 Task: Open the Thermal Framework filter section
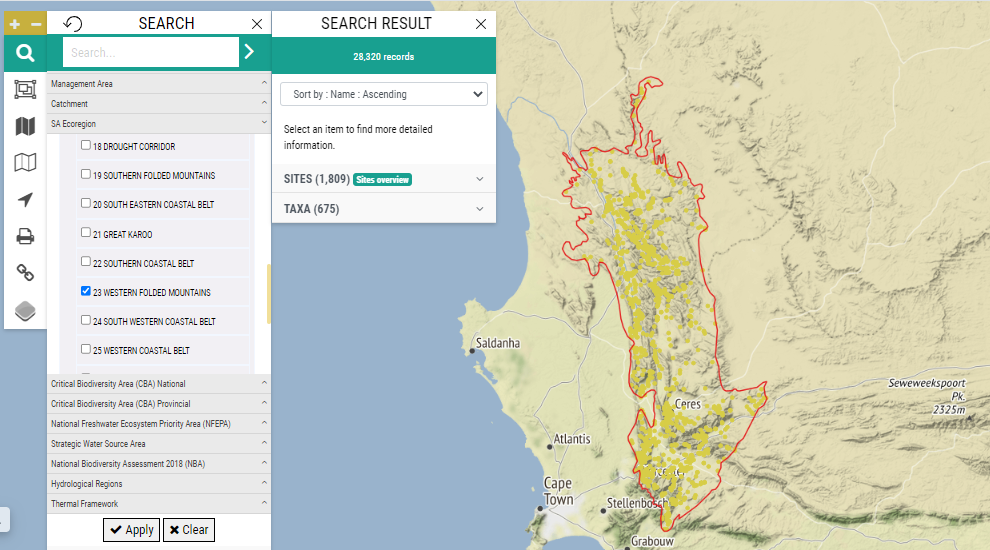tap(159, 504)
